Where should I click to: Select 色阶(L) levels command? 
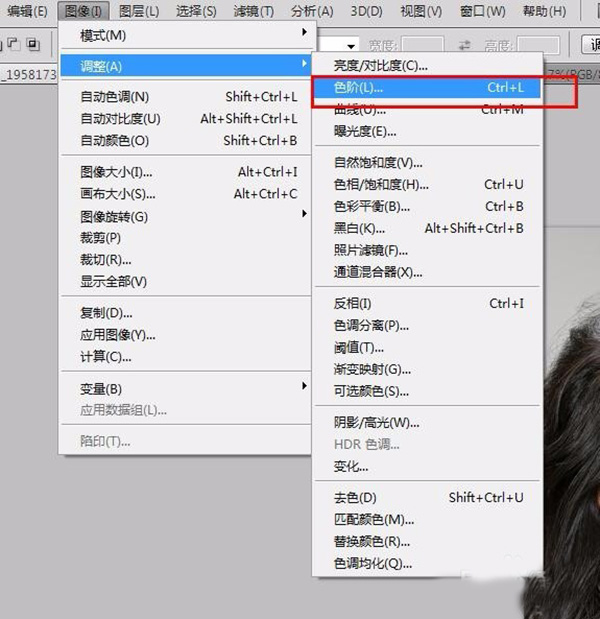(x=428, y=87)
